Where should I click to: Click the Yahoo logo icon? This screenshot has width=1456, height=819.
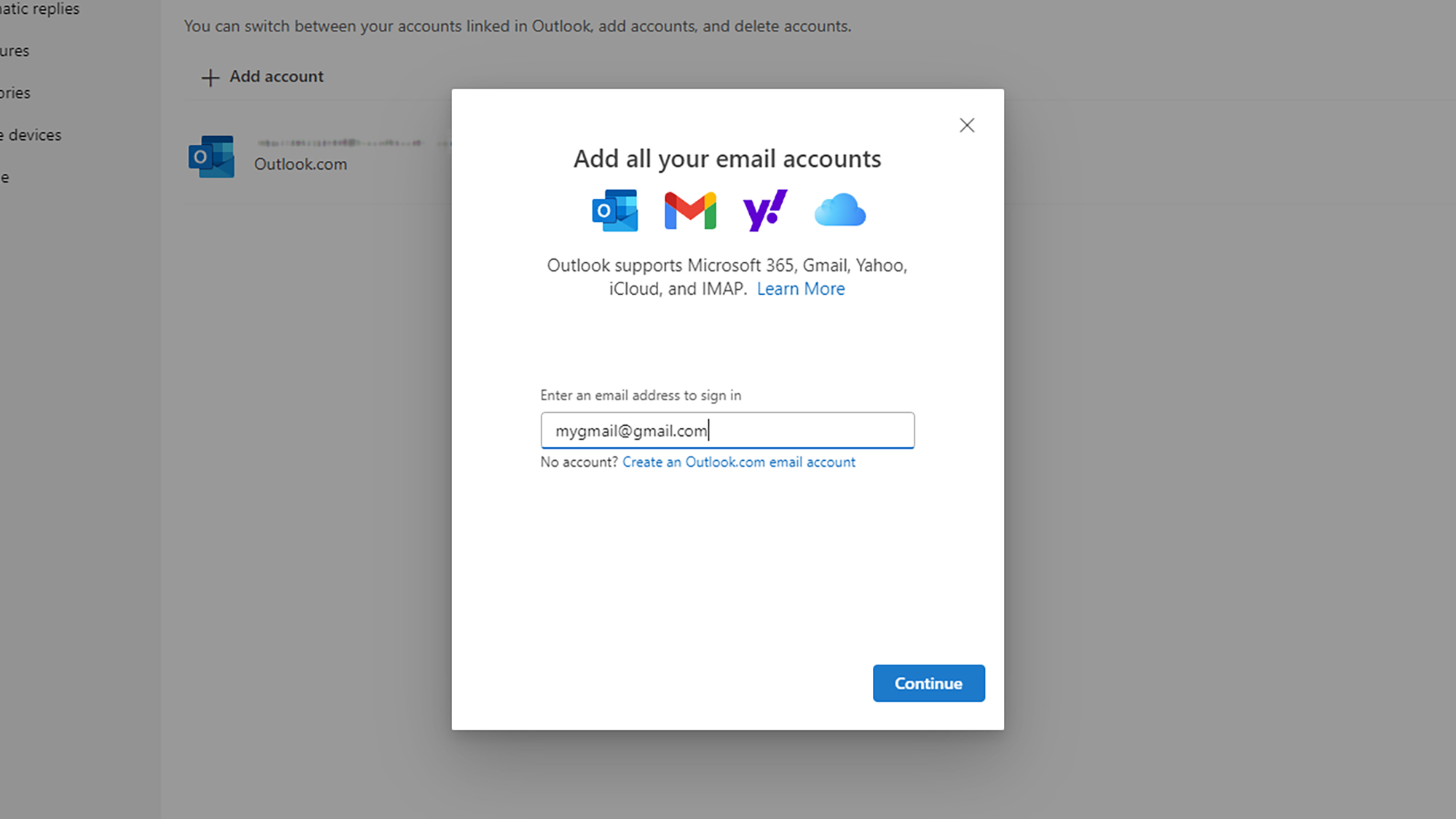[x=764, y=211]
